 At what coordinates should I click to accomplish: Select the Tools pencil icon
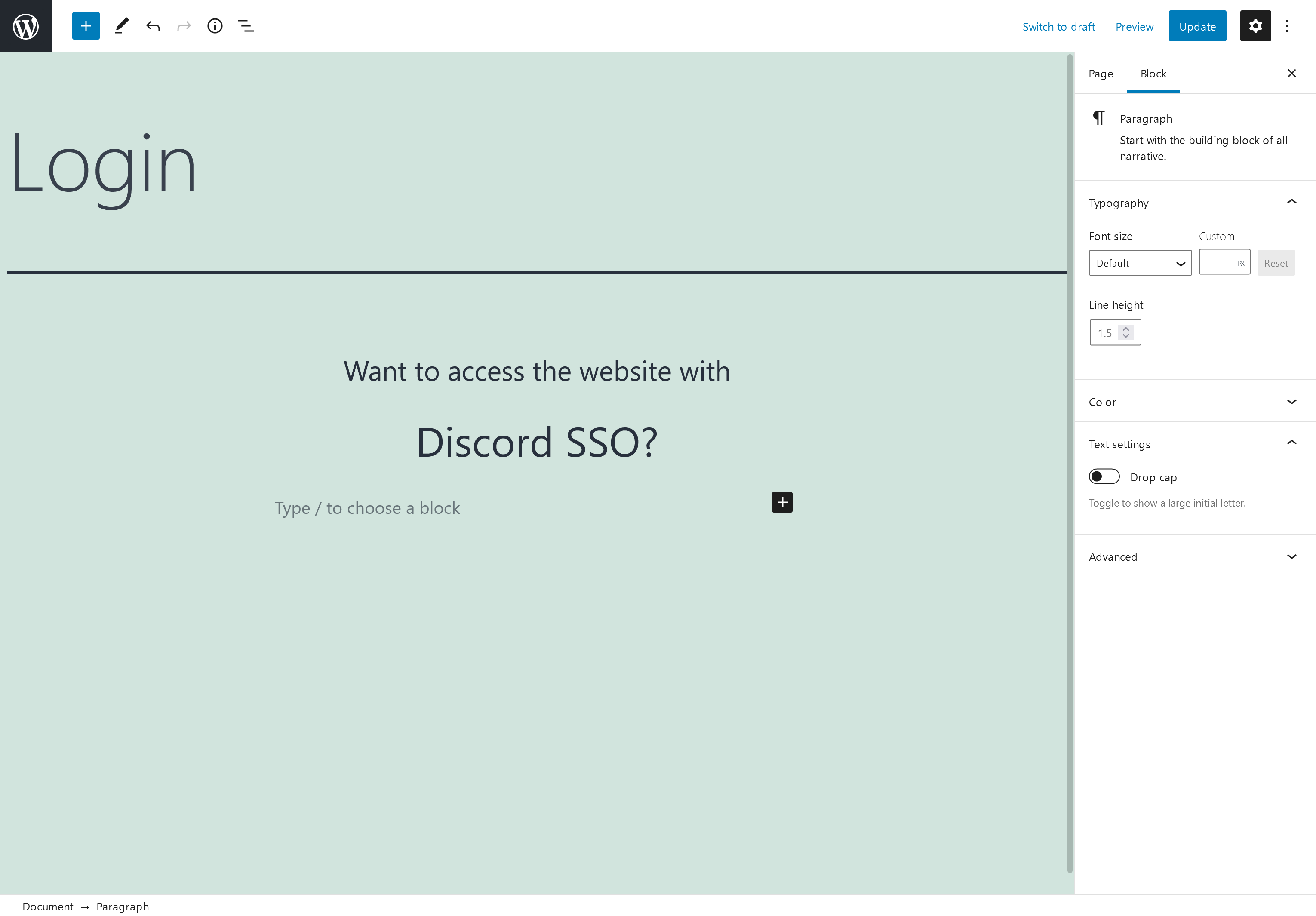click(x=122, y=26)
